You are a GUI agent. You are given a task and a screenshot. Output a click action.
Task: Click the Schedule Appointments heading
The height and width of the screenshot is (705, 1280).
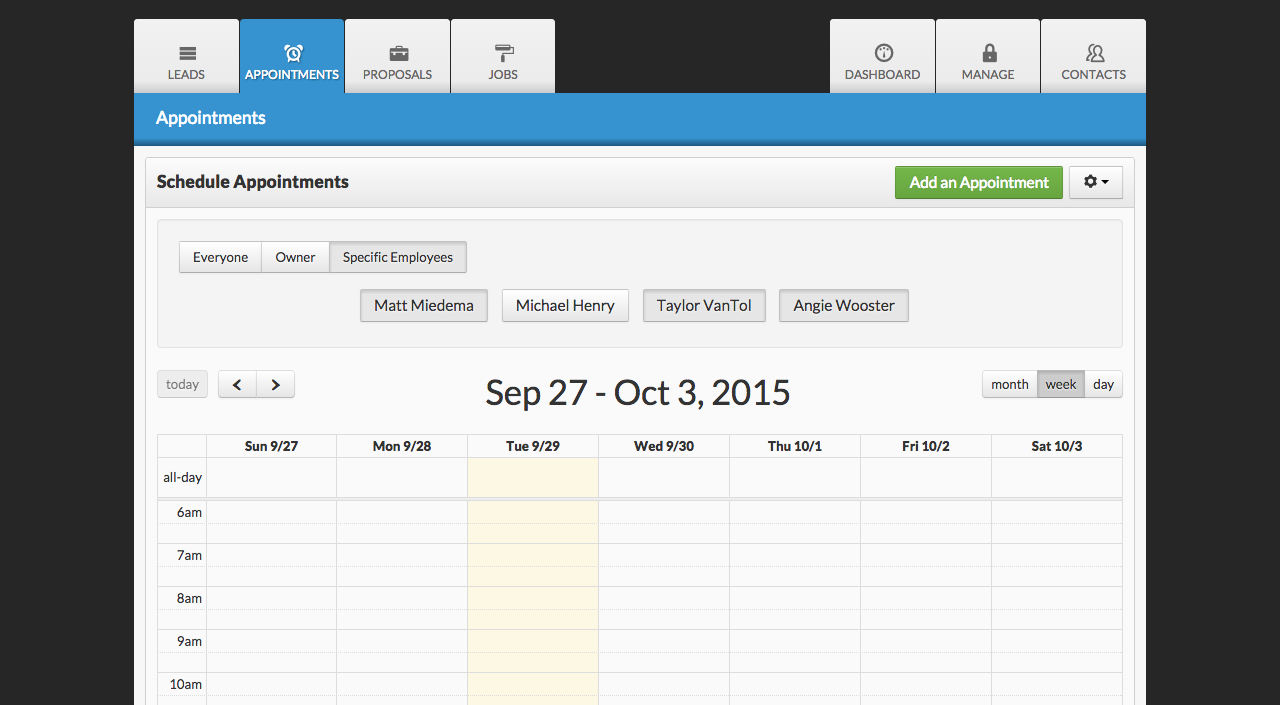tap(253, 182)
